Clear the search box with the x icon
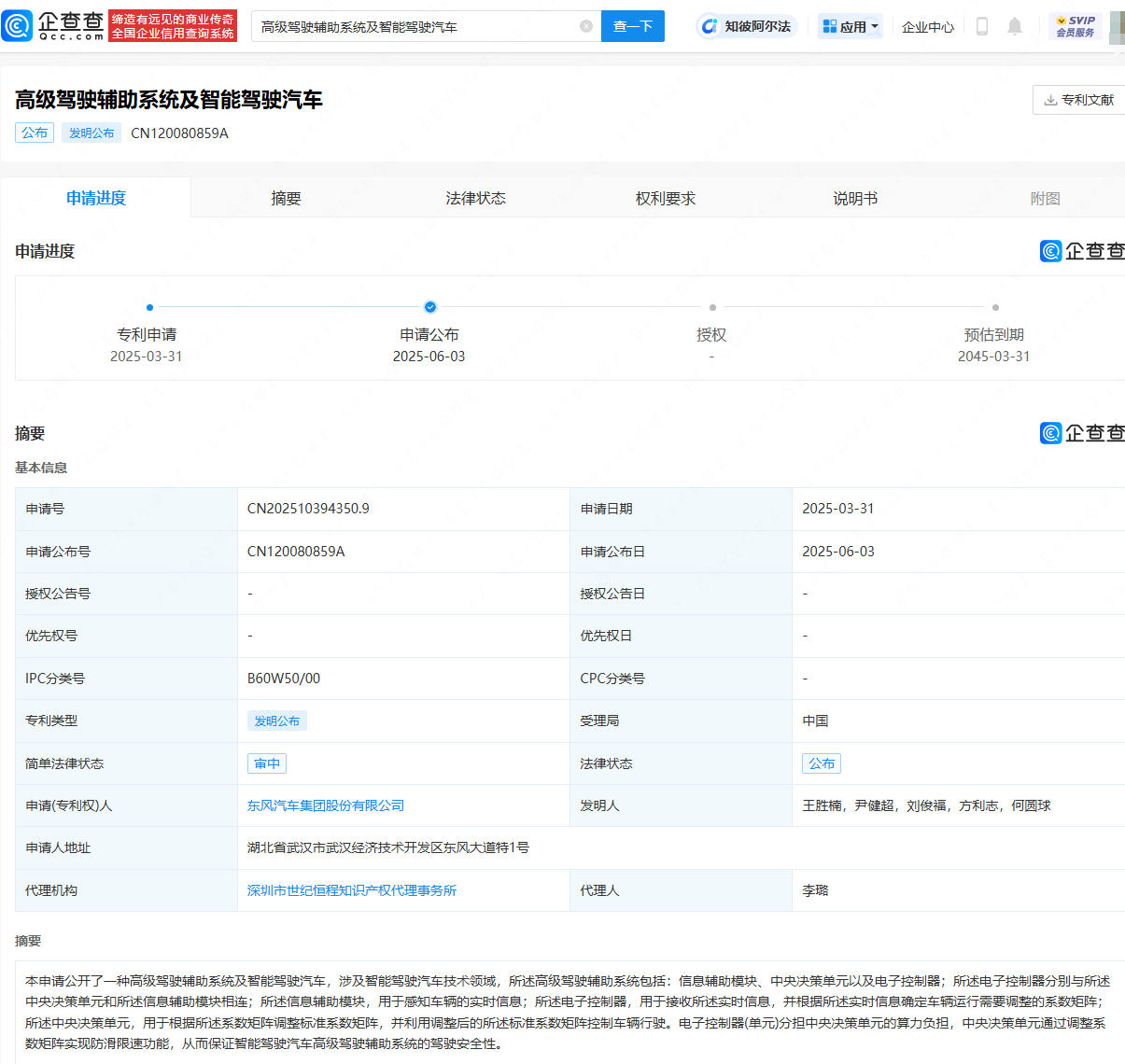The image size is (1125, 1064). [586, 26]
